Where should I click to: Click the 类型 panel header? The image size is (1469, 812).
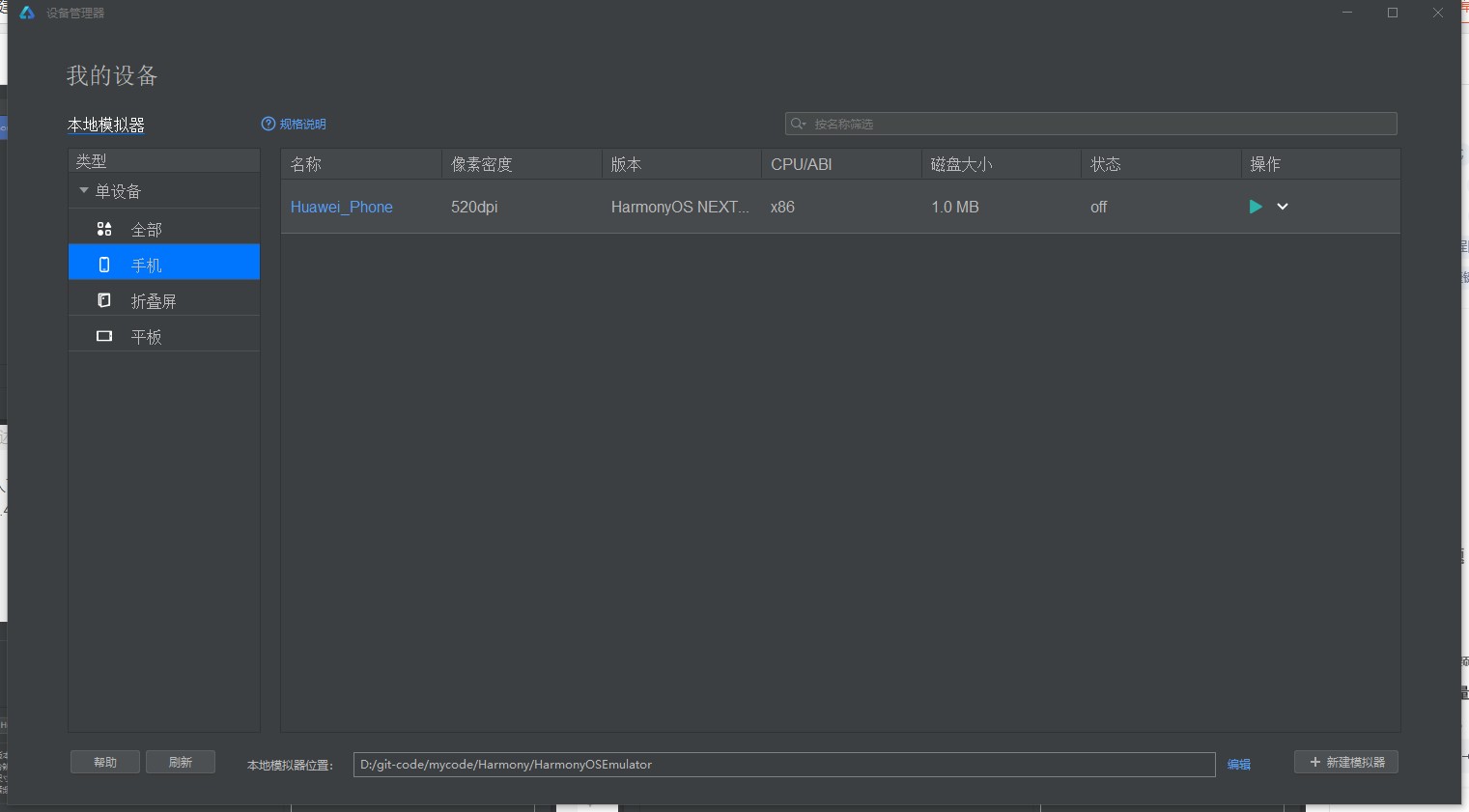tap(164, 161)
